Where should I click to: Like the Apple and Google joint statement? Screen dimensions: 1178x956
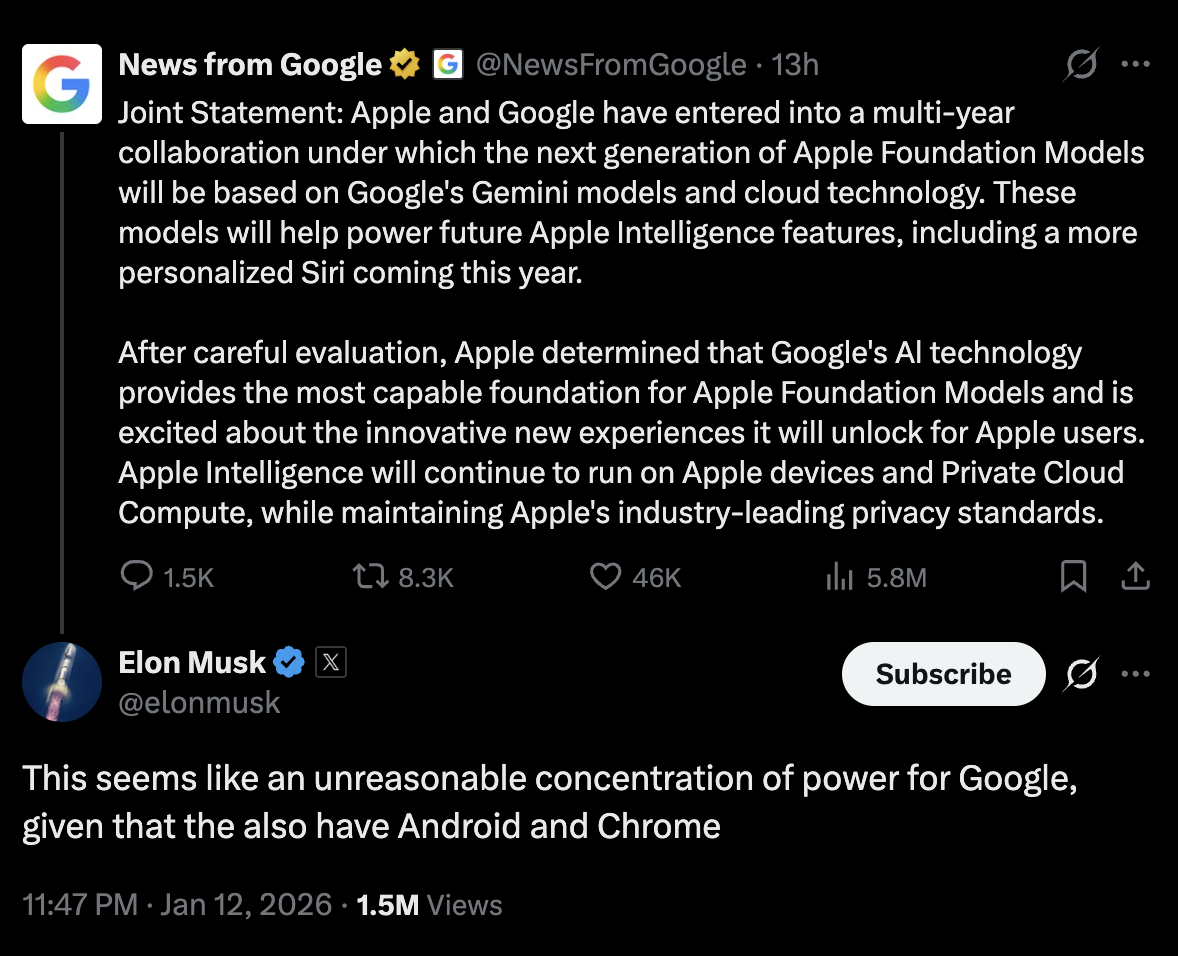[605, 577]
